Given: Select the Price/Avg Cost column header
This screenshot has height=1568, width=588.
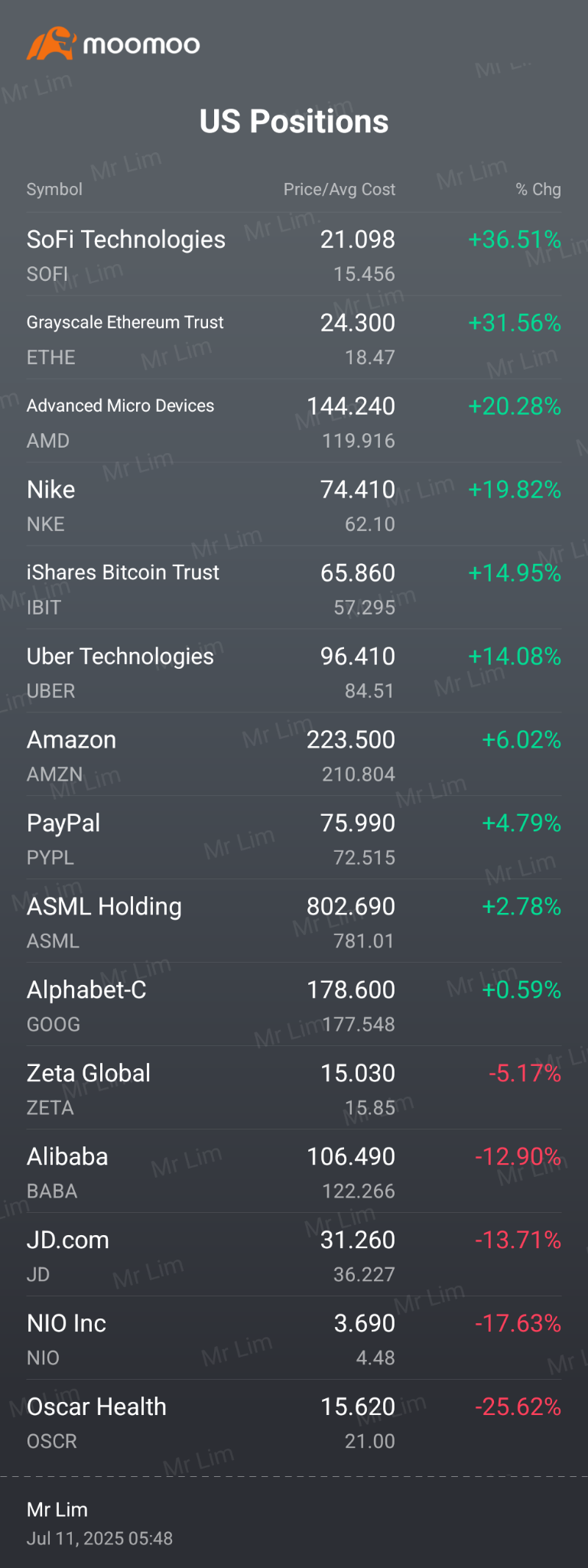Looking at the screenshot, I should click(339, 189).
